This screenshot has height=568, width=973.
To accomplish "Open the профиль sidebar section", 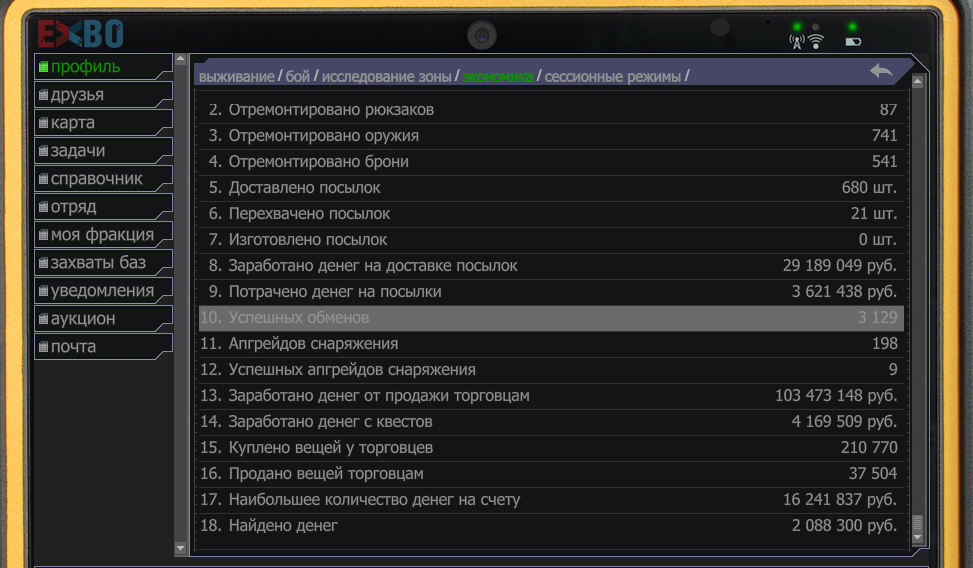I will pos(103,66).
